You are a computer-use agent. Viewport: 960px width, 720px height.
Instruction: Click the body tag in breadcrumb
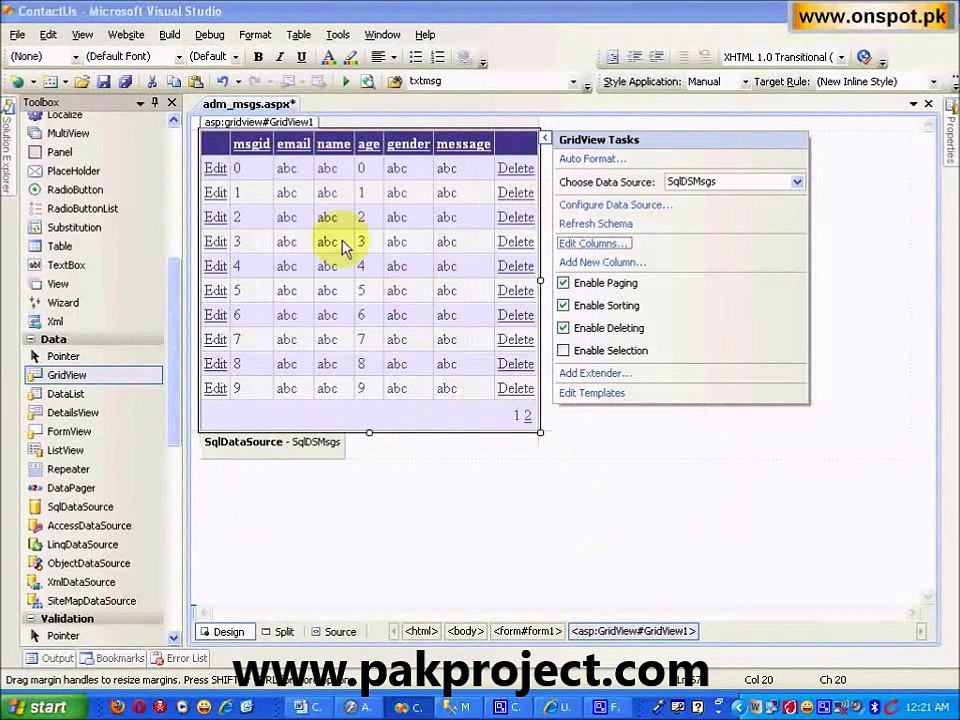click(x=465, y=631)
